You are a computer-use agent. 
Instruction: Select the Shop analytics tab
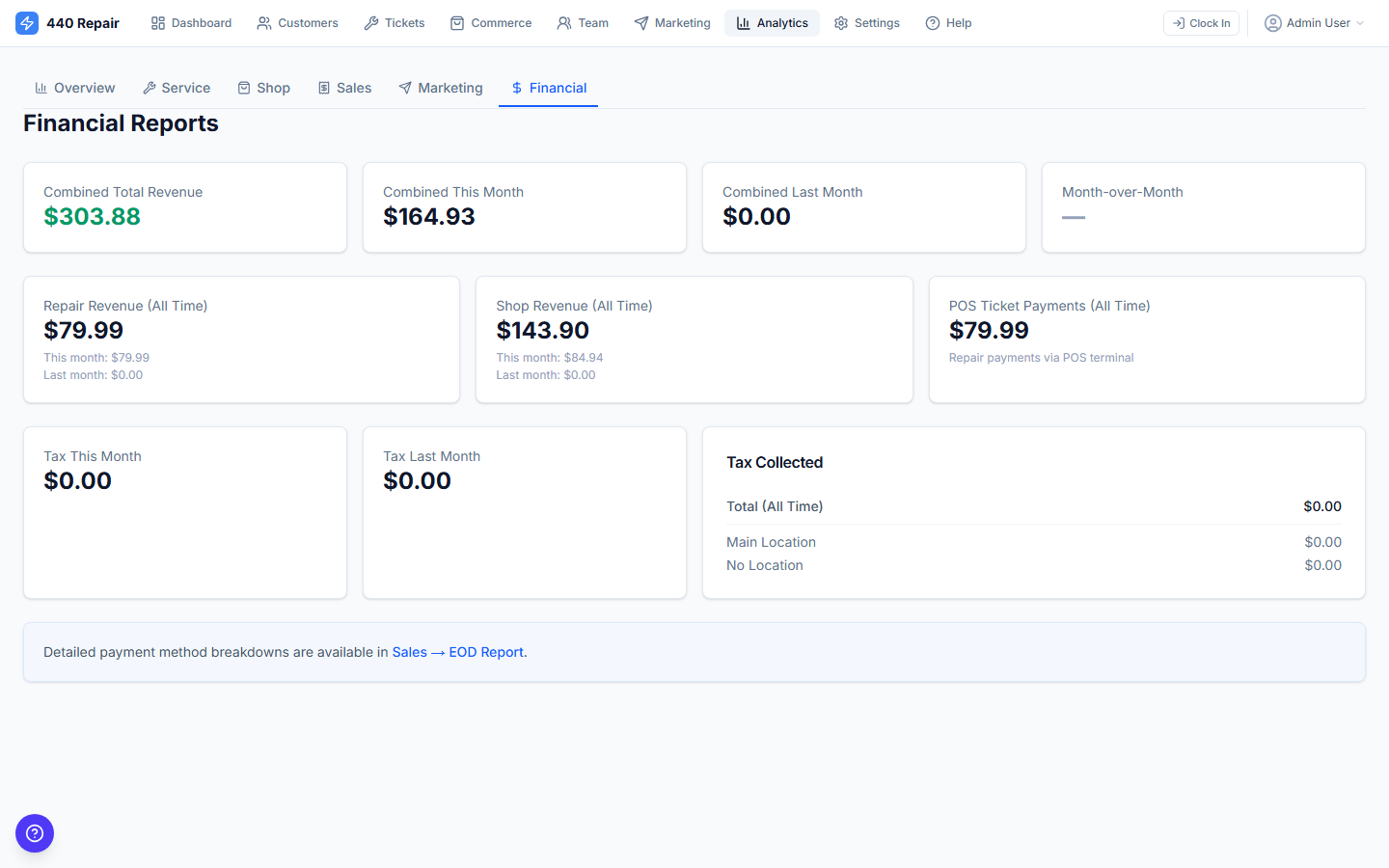[264, 88]
